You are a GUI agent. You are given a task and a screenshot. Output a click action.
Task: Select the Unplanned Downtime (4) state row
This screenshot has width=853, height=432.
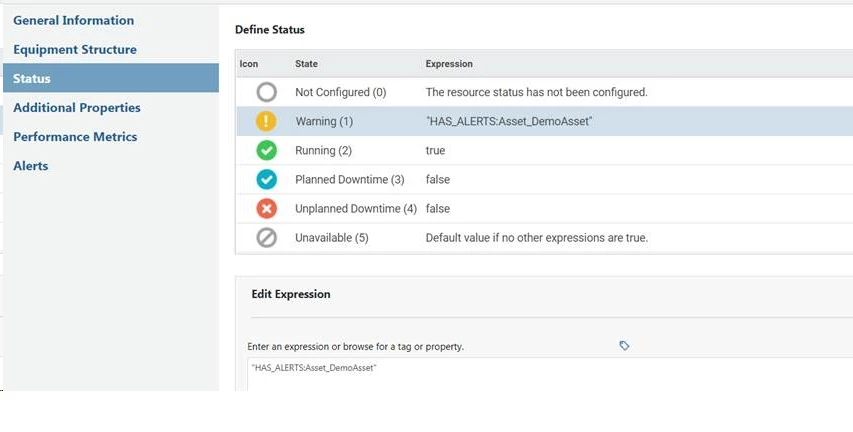pos(355,208)
